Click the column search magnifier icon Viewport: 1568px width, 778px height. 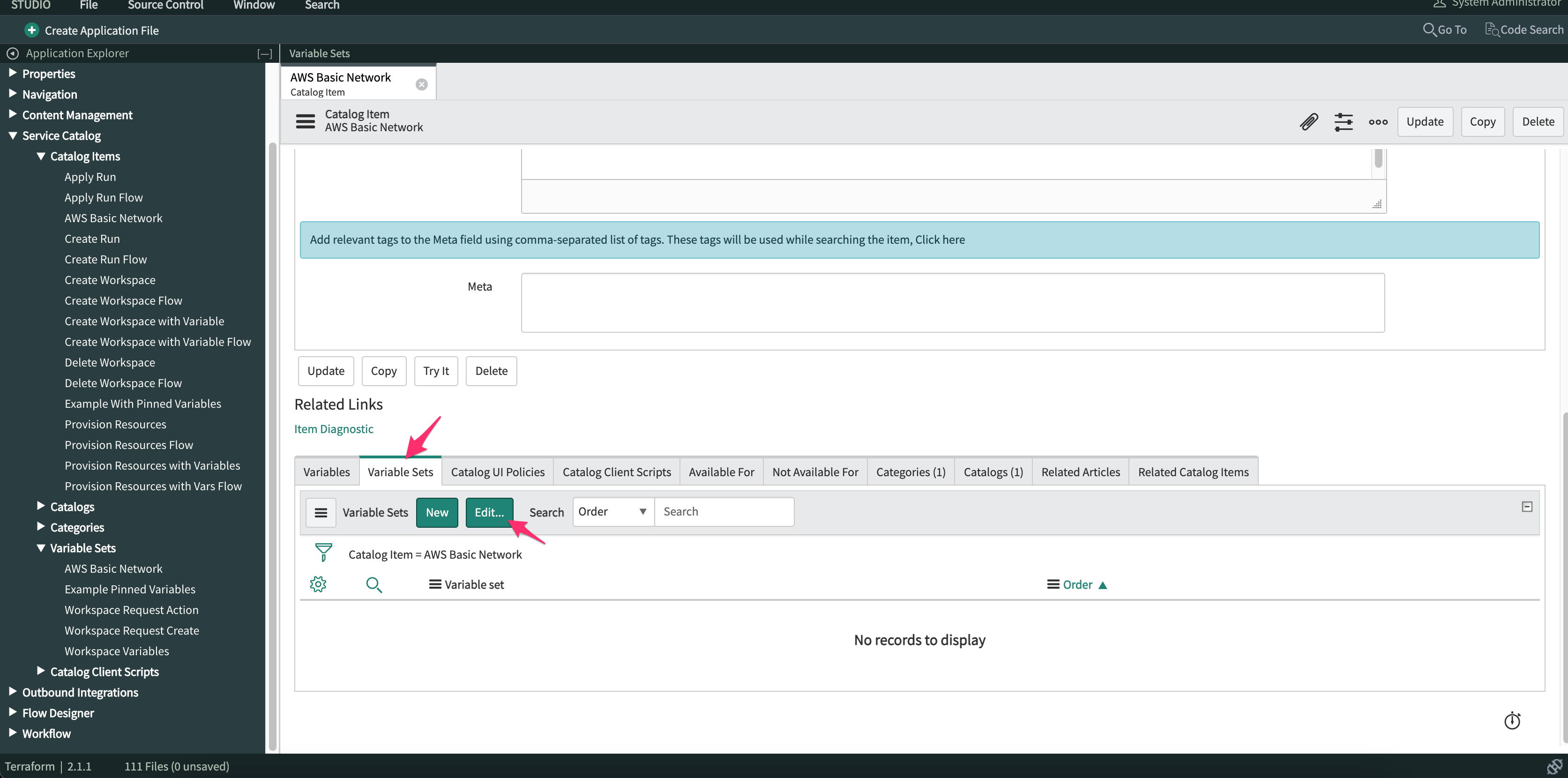(374, 584)
